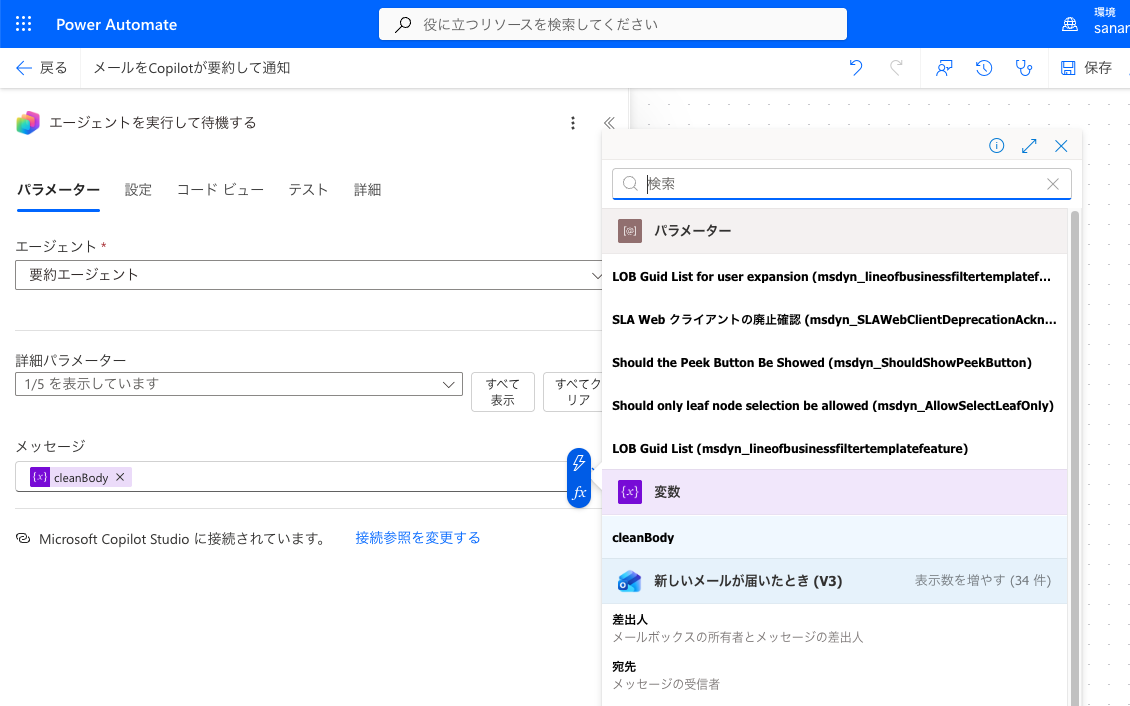Click the 変数 section header

pyautogui.click(x=835, y=492)
